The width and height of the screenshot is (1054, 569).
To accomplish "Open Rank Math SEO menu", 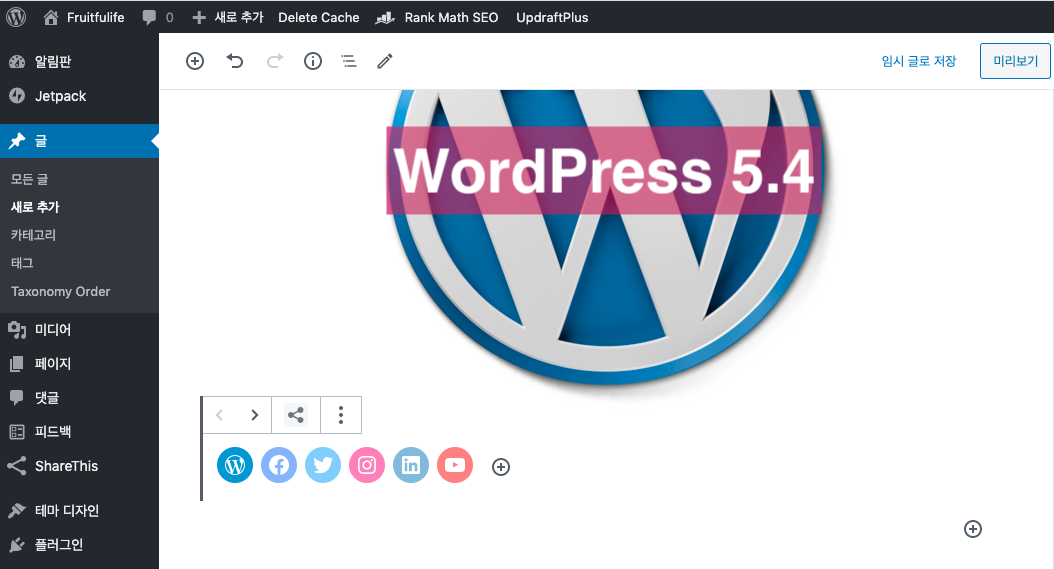I will pos(437,17).
